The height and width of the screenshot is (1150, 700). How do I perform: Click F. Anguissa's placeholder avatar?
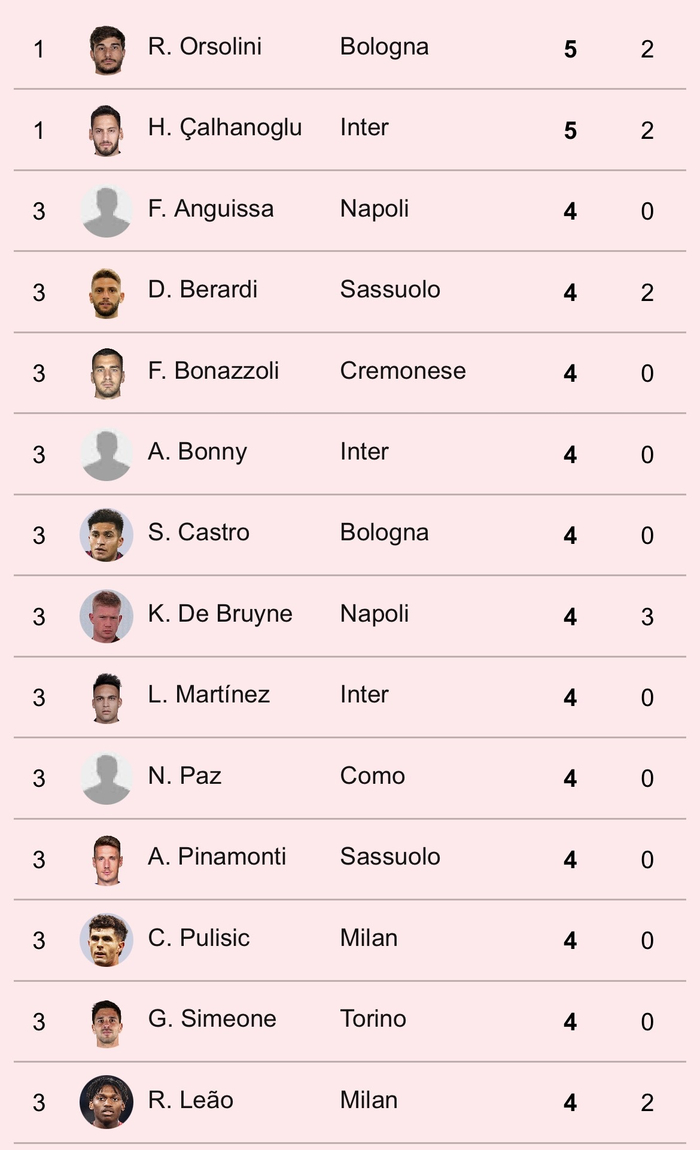[106, 211]
